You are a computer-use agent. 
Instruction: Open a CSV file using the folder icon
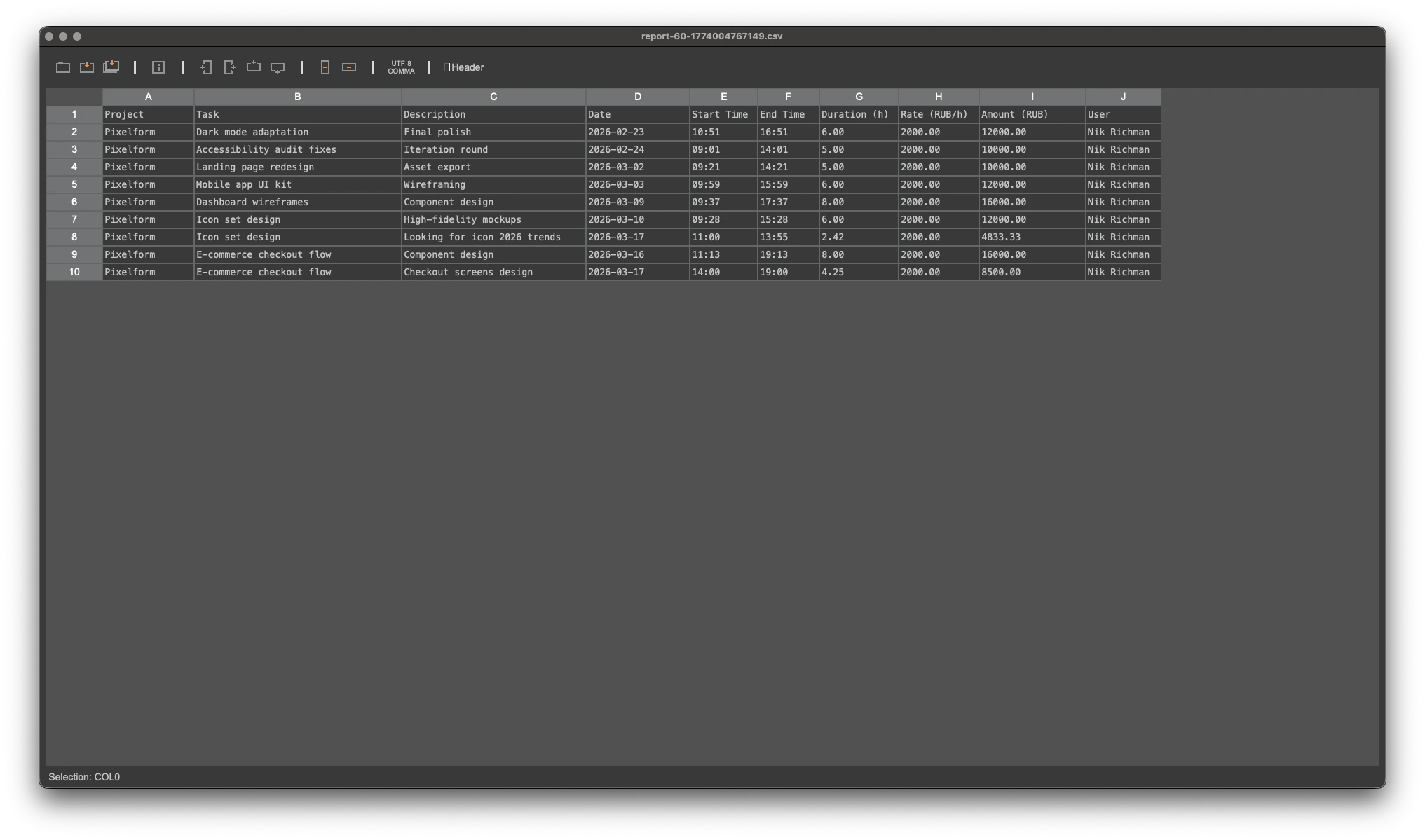click(62, 67)
